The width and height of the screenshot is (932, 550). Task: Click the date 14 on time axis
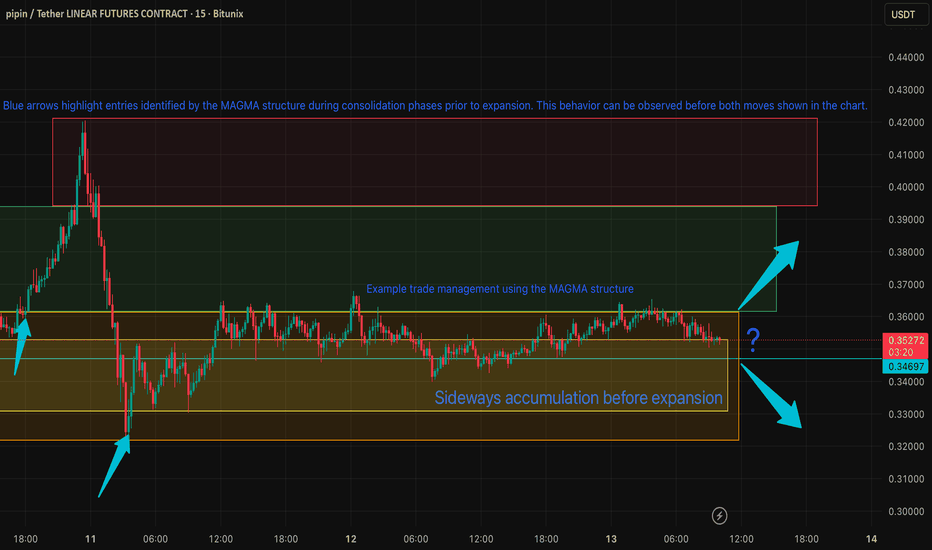pyautogui.click(x=871, y=539)
